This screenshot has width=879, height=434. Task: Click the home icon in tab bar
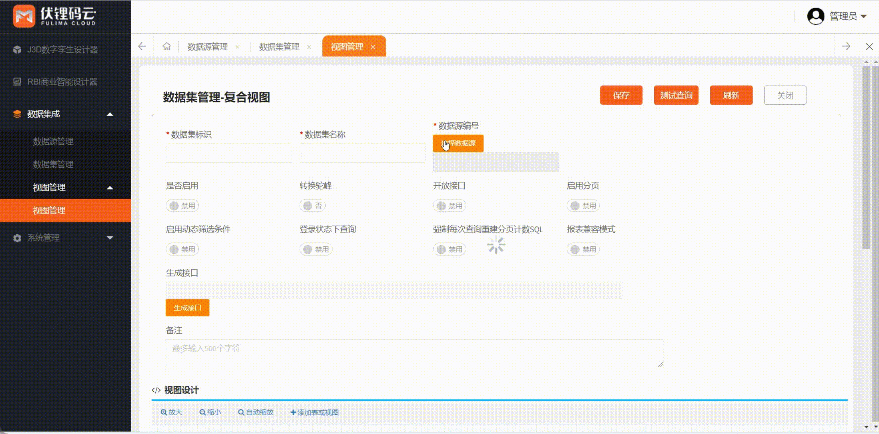point(166,46)
